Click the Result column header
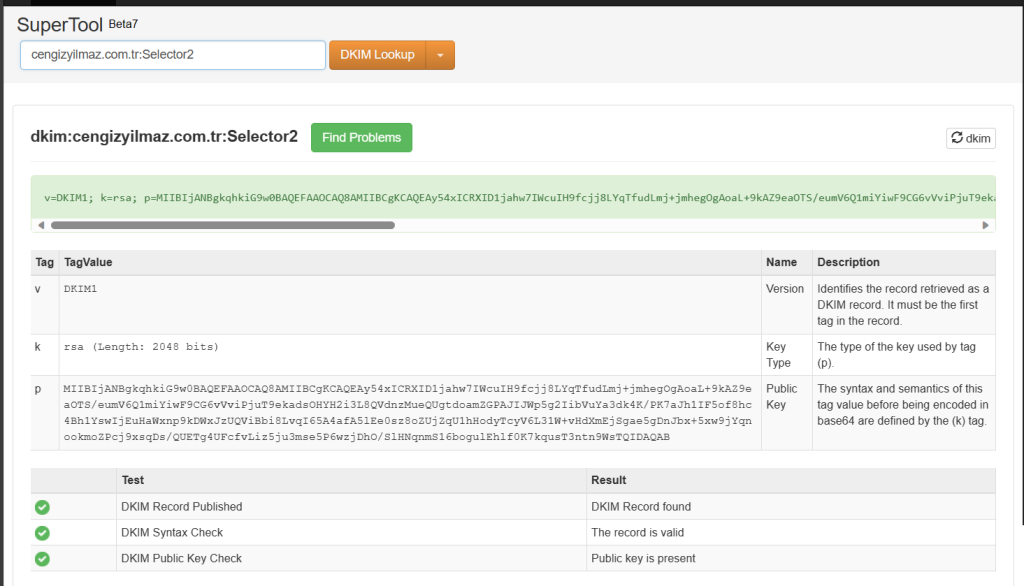Screen dimensions: 1024x586 [x=609, y=481]
